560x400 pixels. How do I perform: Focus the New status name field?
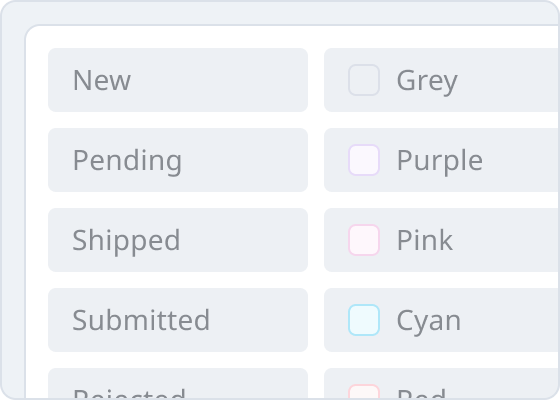point(178,80)
